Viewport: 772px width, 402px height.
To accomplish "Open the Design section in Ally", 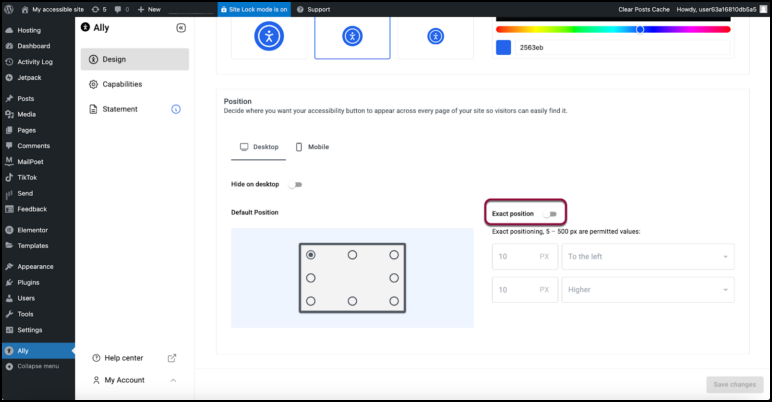I will click(x=134, y=59).
